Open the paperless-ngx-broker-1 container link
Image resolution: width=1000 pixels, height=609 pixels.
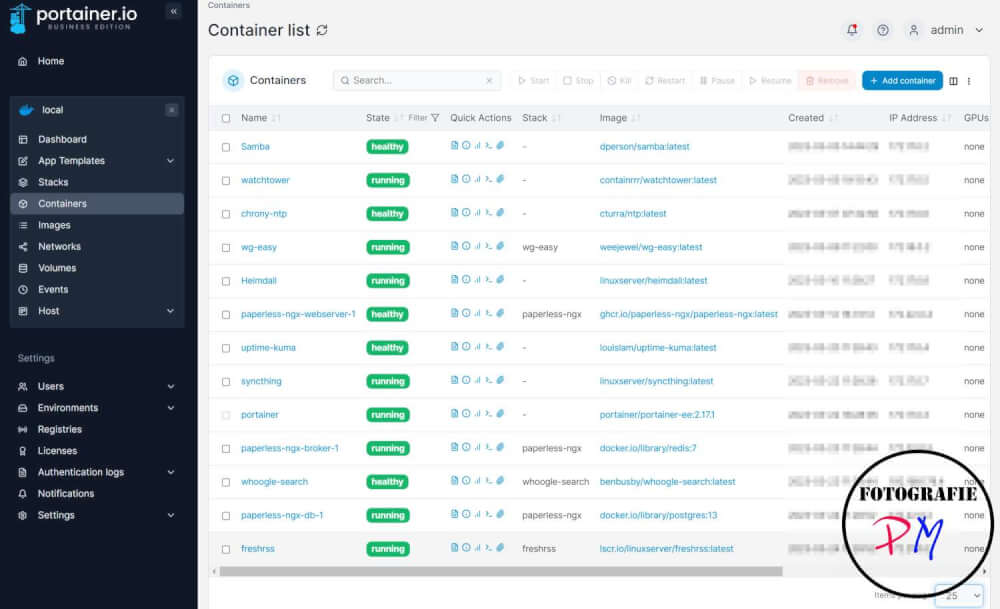tap(290, 448)
